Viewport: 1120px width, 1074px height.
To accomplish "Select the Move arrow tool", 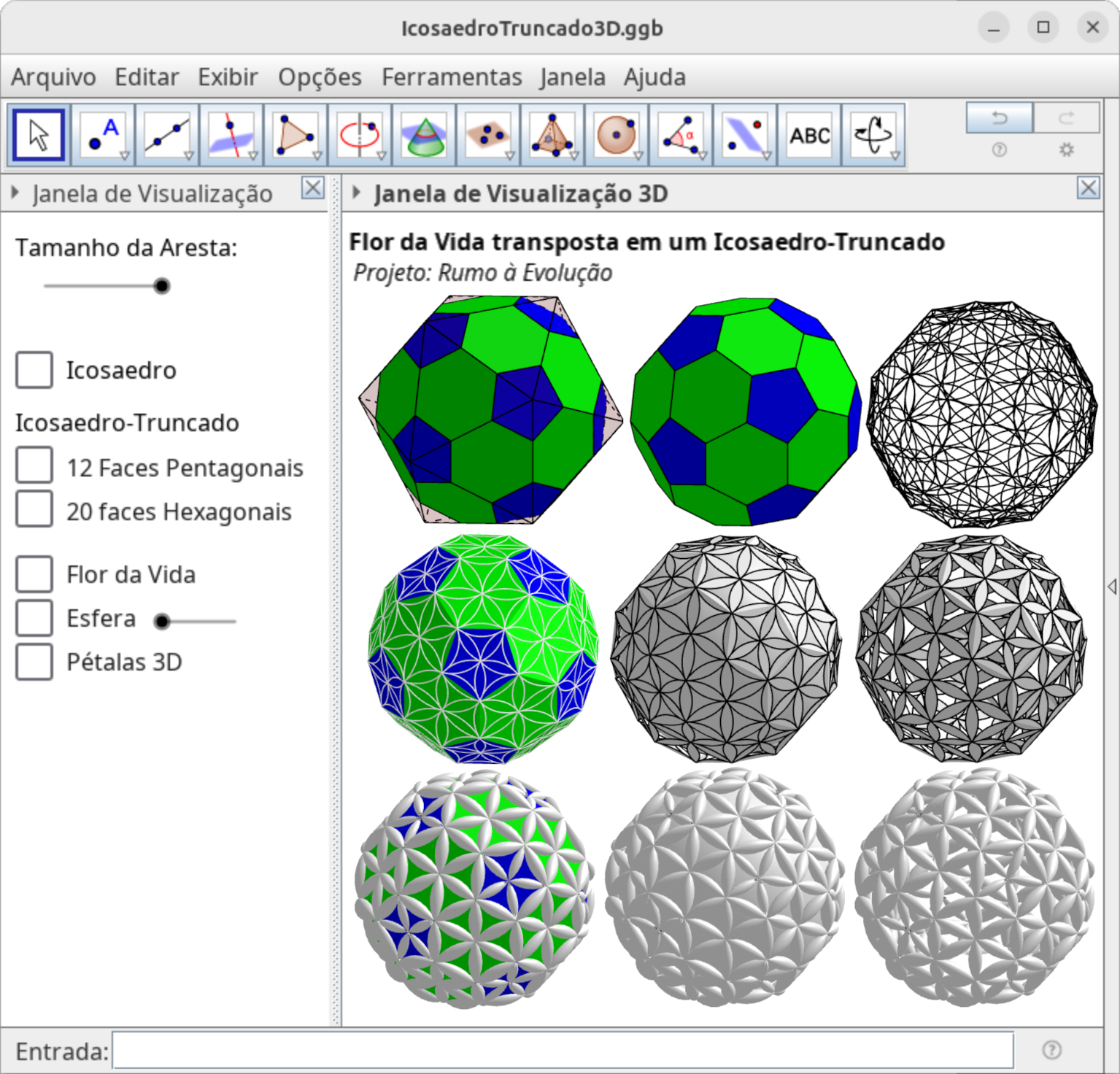I will (x=39, y=135).
